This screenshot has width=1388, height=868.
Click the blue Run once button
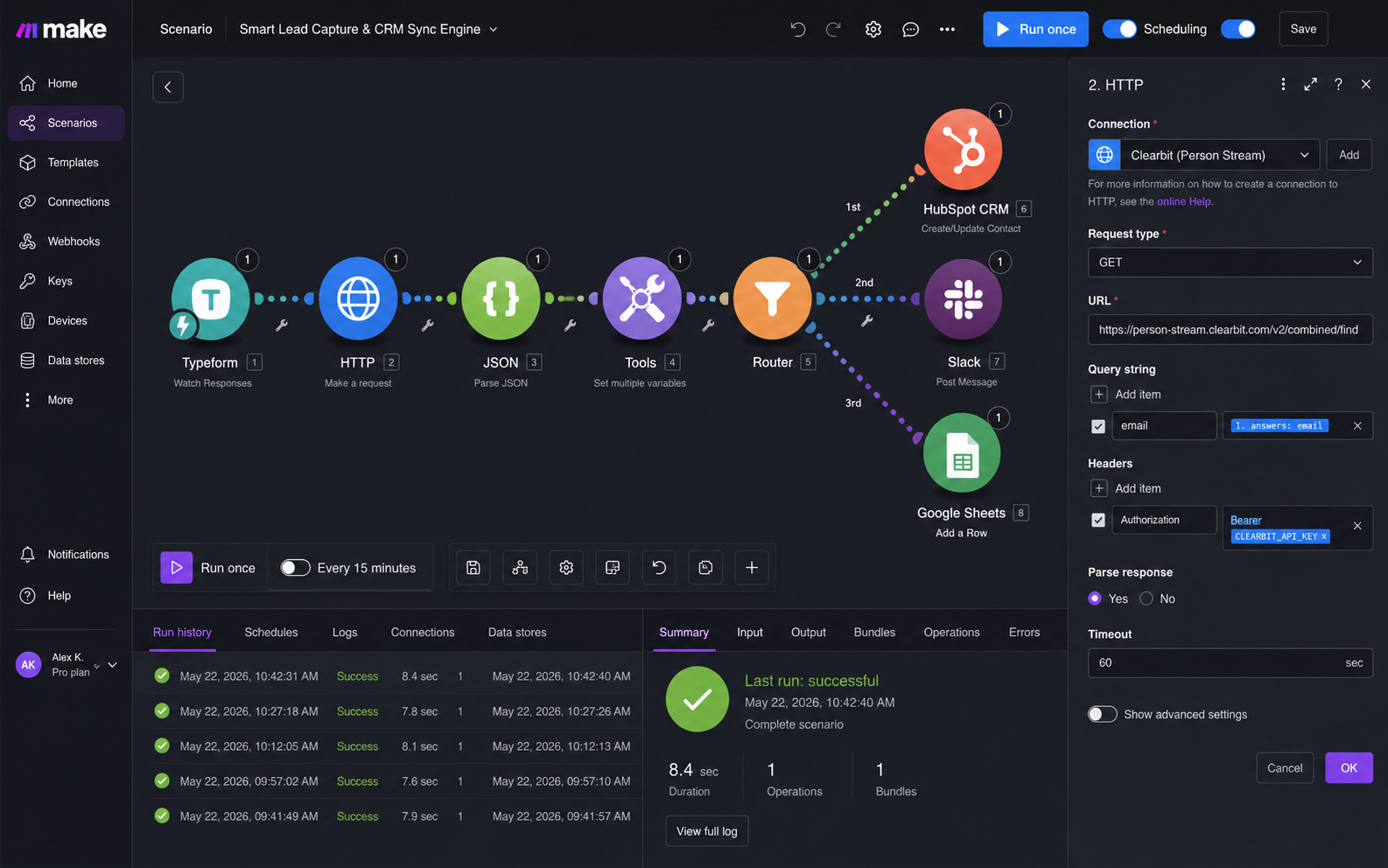[1035, 29]
